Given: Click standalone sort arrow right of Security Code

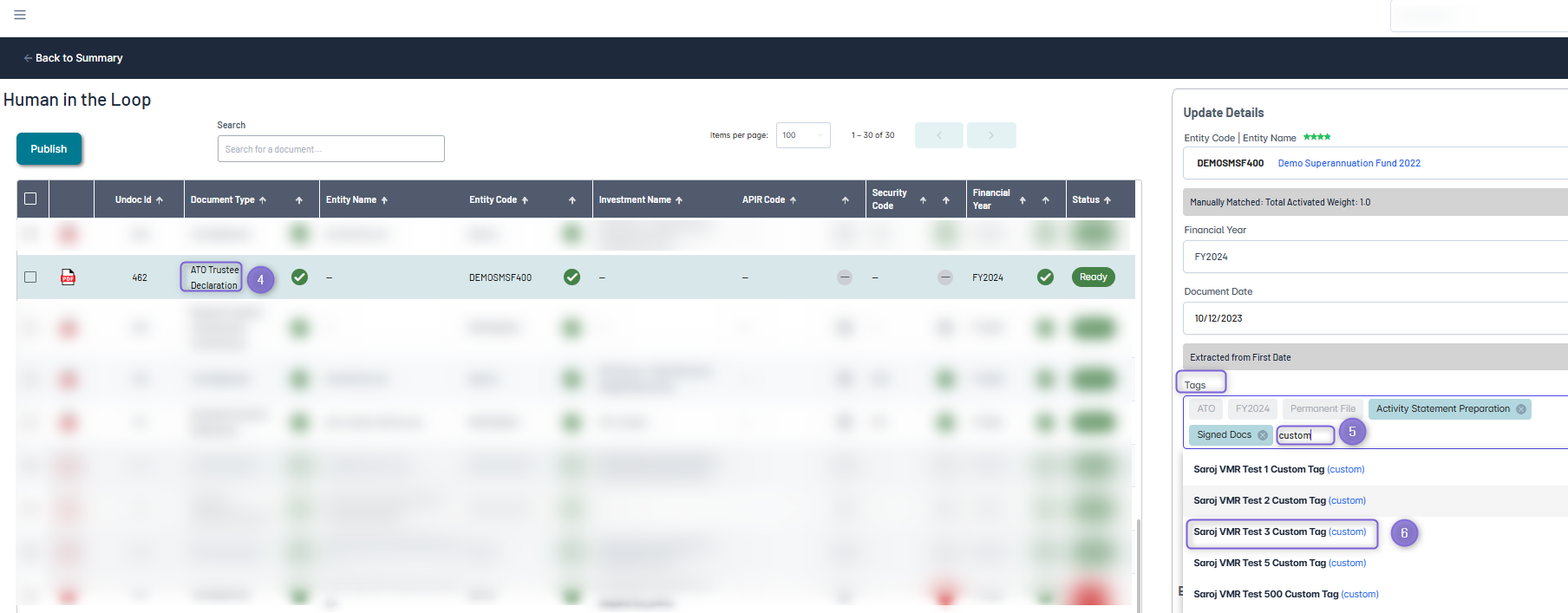Looking at the screenshot, I should click(x=946, y=200).
